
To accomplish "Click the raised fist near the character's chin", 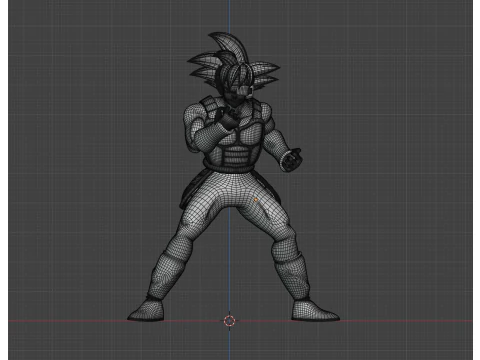I will [x=229, y=117].
